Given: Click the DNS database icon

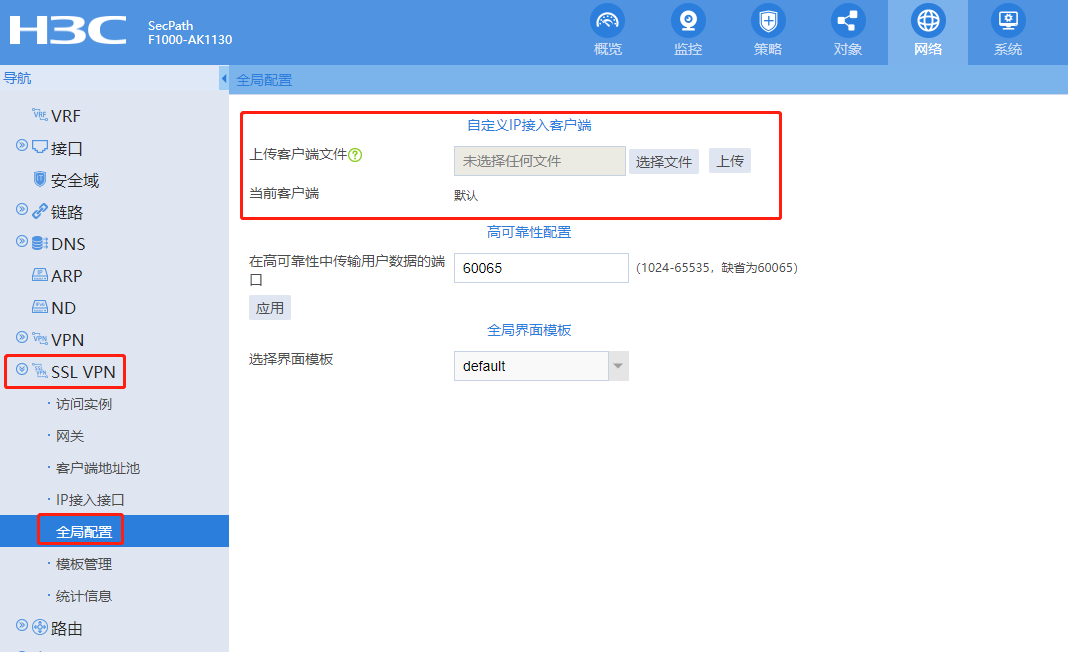Looking at the screenshot, I should [x=40, y=243].
